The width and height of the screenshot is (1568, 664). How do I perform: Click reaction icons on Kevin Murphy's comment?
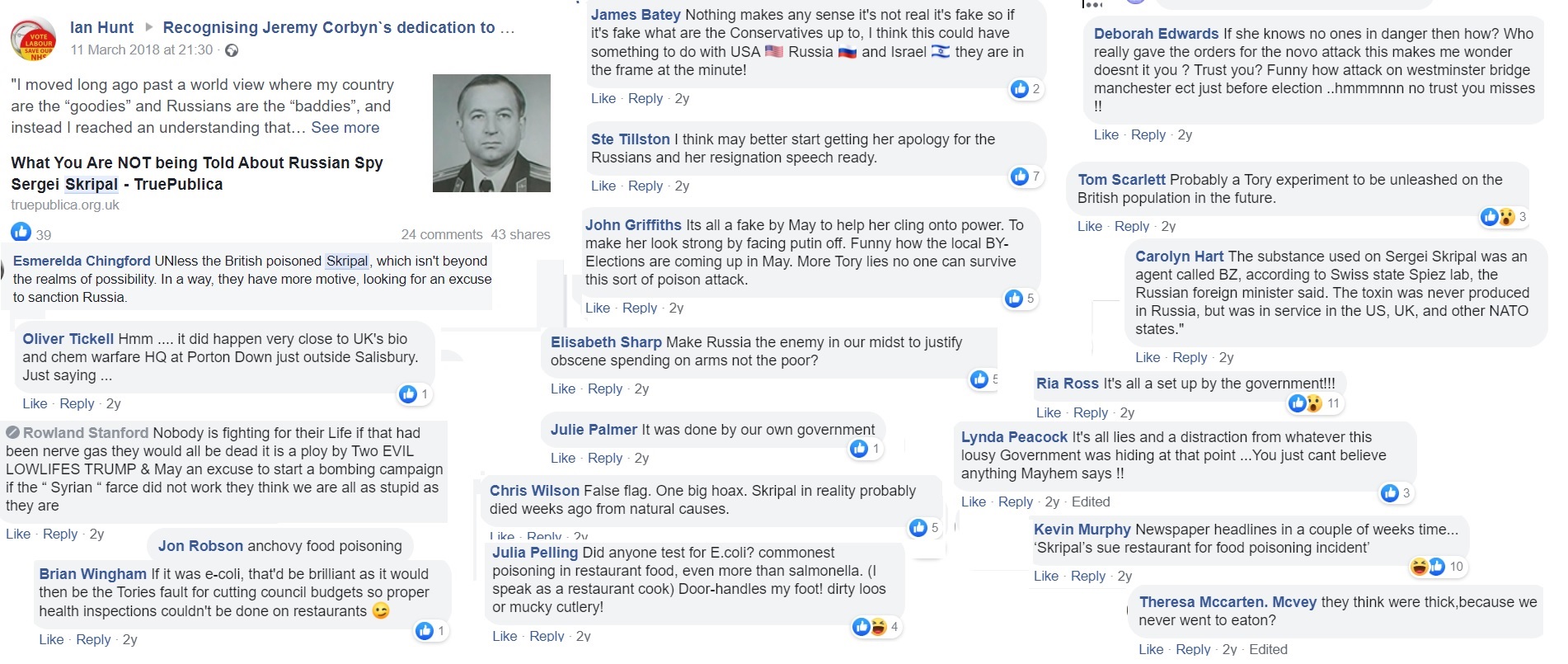tap(1428, 567)
